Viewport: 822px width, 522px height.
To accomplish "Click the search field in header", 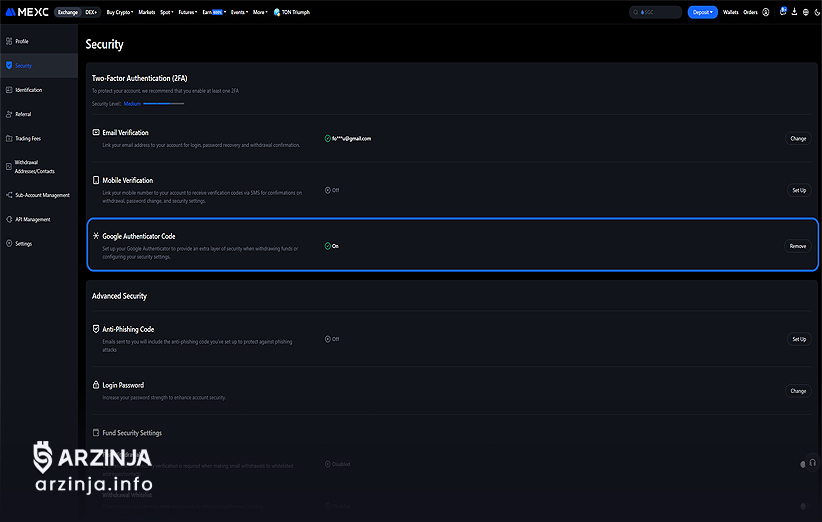I will coord(656,12).
